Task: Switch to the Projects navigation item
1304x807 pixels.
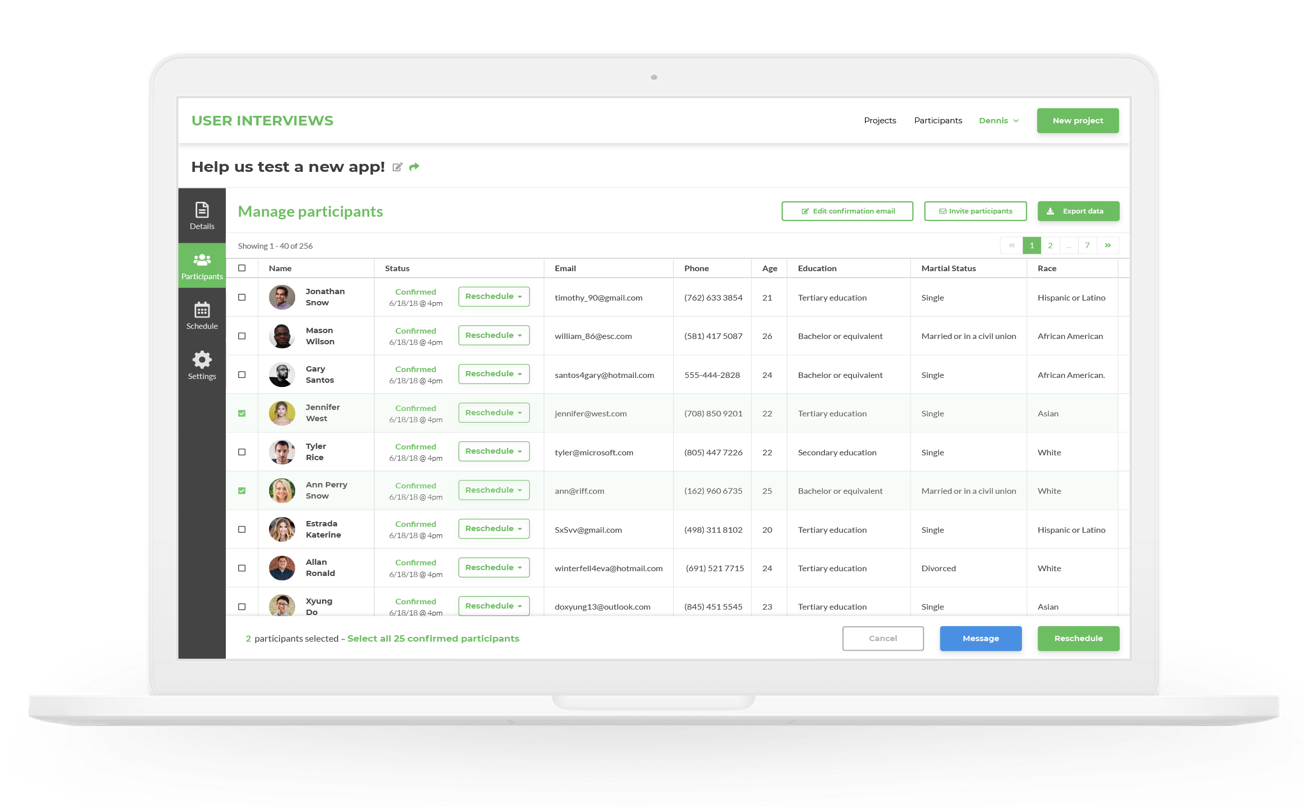Action: pos(880,120)
